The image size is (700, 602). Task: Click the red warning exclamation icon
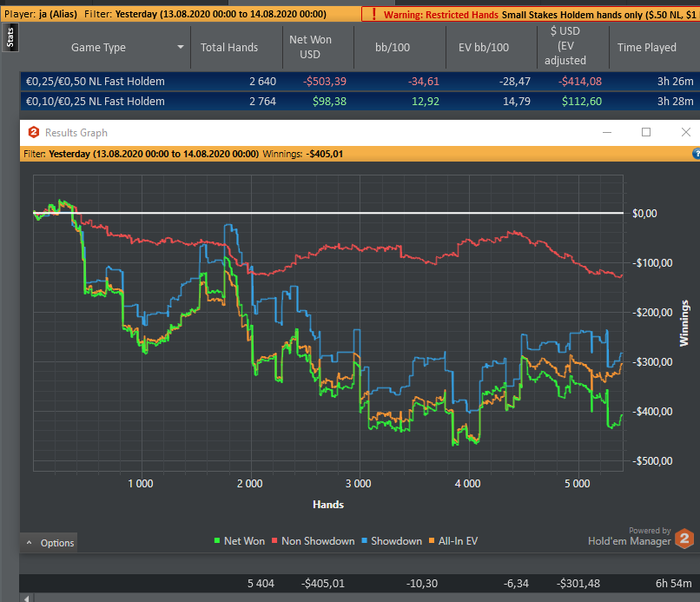374,14
